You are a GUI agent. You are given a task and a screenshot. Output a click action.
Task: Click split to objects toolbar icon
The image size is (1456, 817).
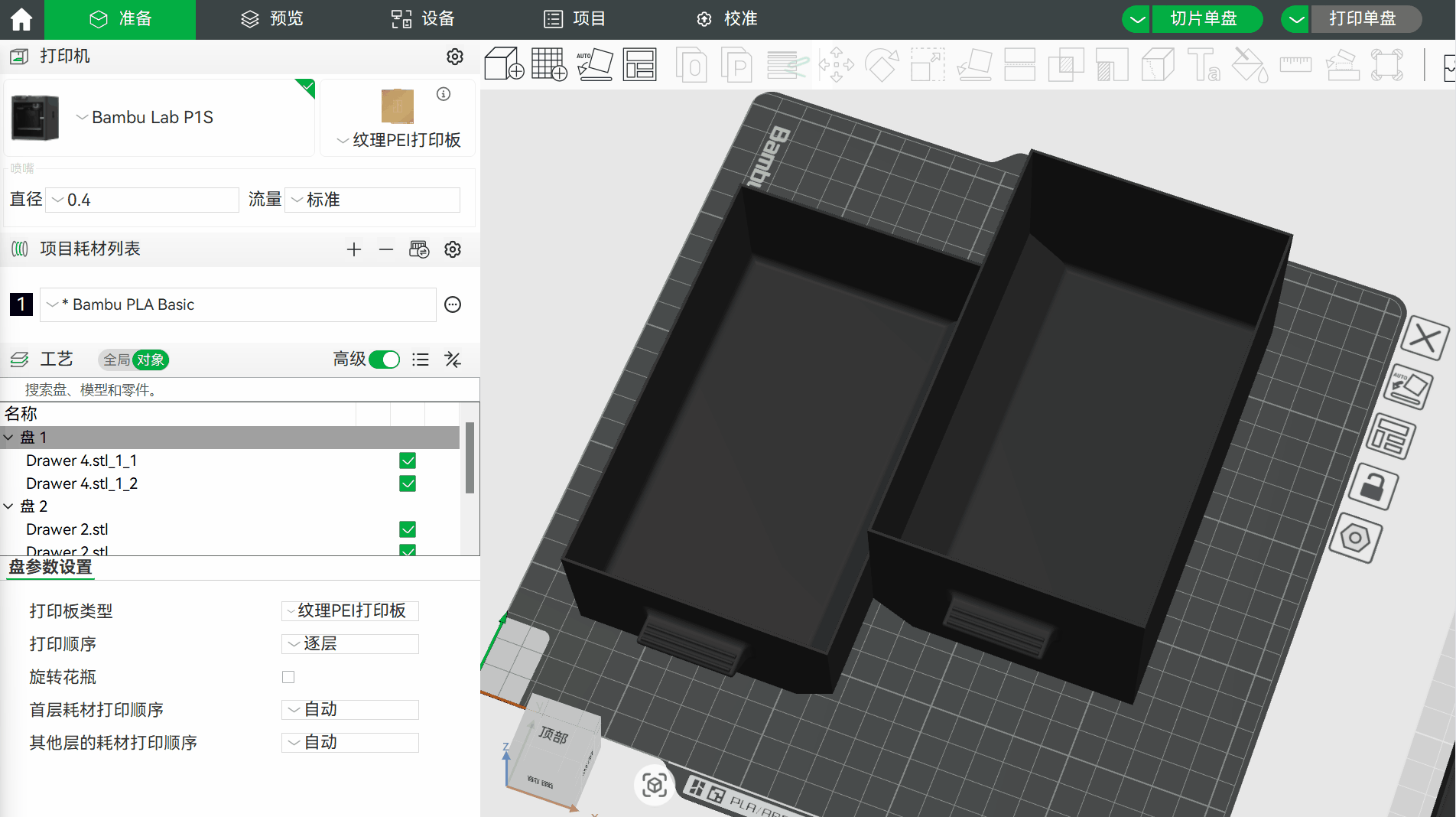pos(692,65)
